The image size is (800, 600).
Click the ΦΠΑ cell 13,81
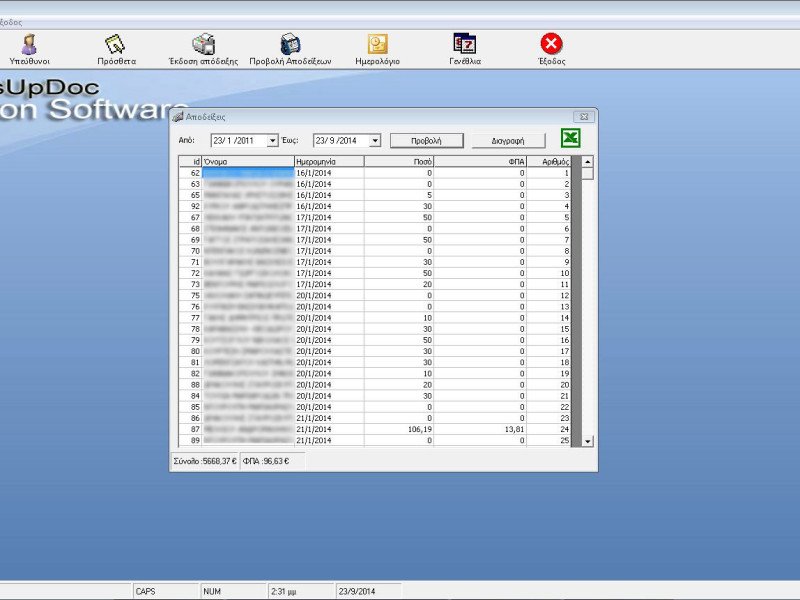click(480, 429)
